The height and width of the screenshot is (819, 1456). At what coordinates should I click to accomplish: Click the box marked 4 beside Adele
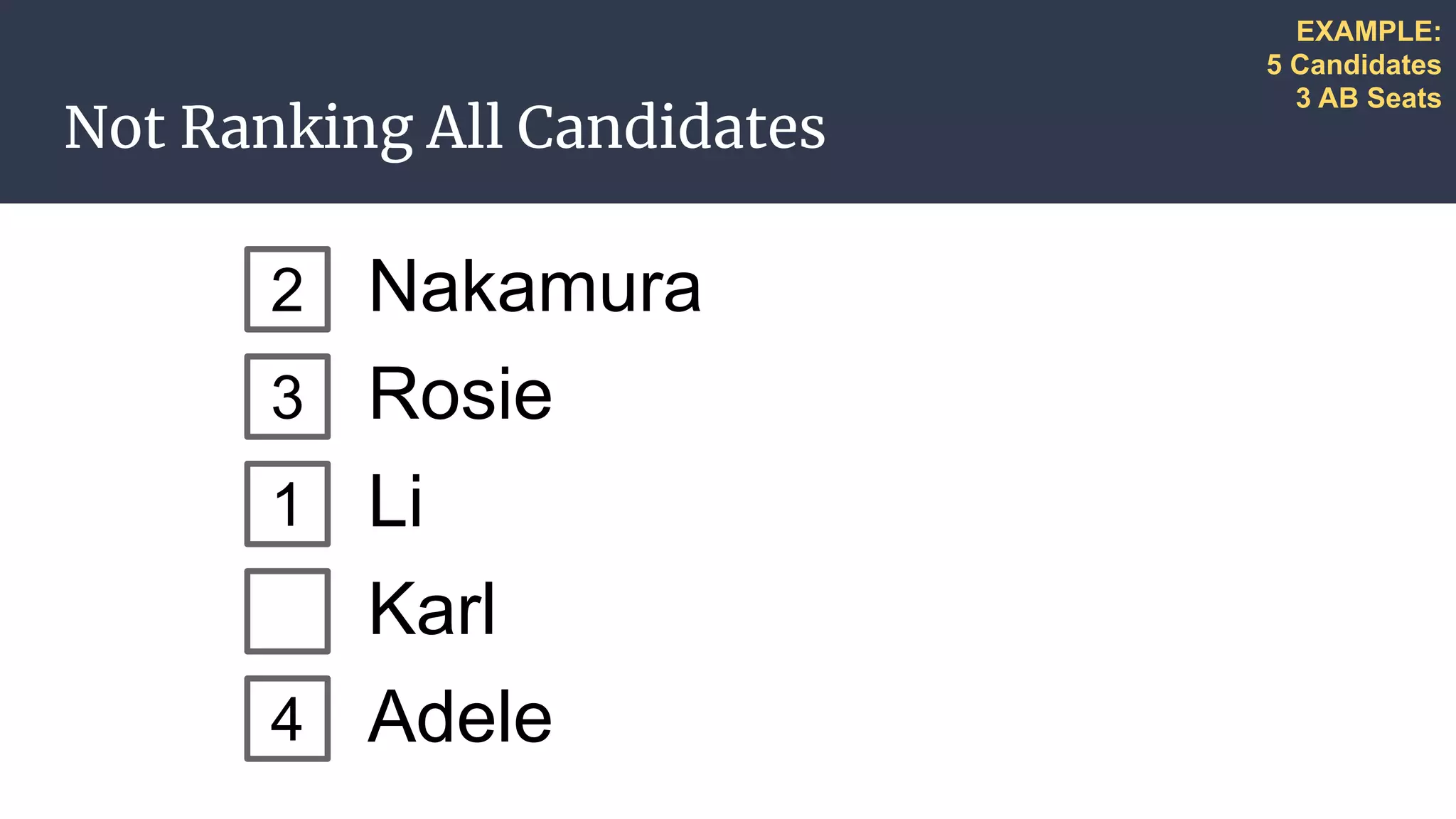(287, 719)
